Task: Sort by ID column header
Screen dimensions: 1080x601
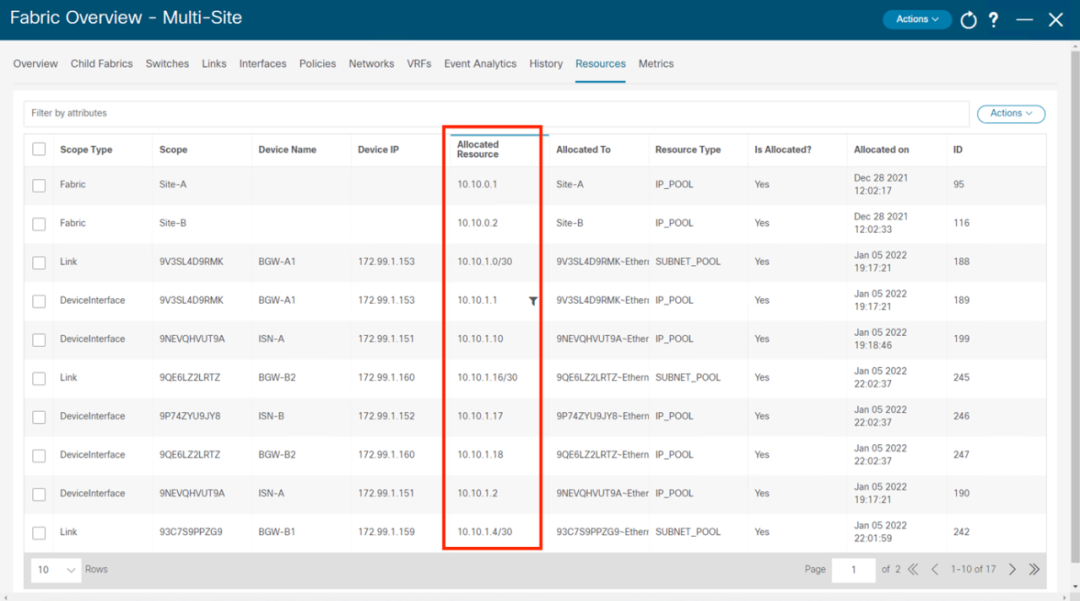Action: tap(957, 149)
